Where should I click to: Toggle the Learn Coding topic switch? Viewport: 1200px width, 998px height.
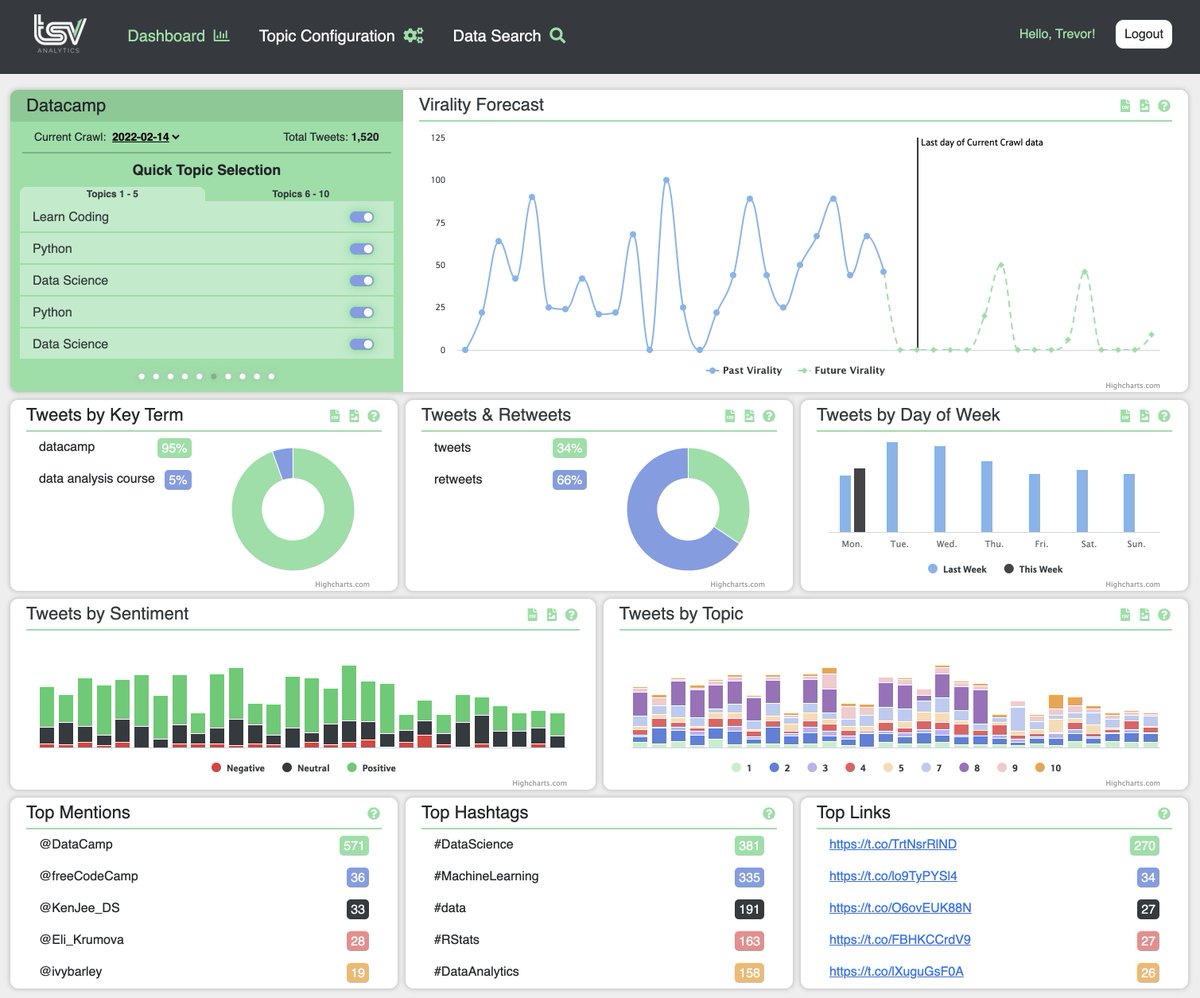coord(362,217)
